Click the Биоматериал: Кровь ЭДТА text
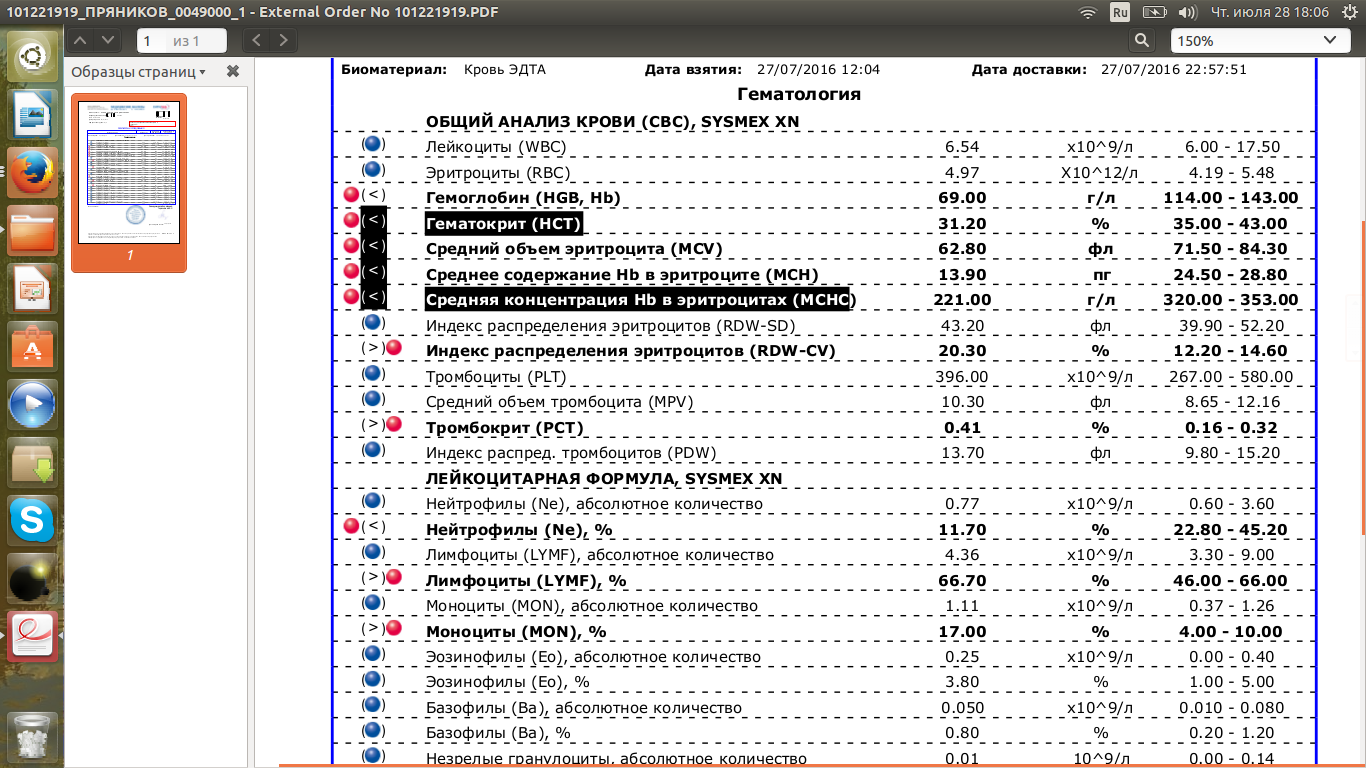Screen dimensions: 1366x768 (x=443, y=70)
